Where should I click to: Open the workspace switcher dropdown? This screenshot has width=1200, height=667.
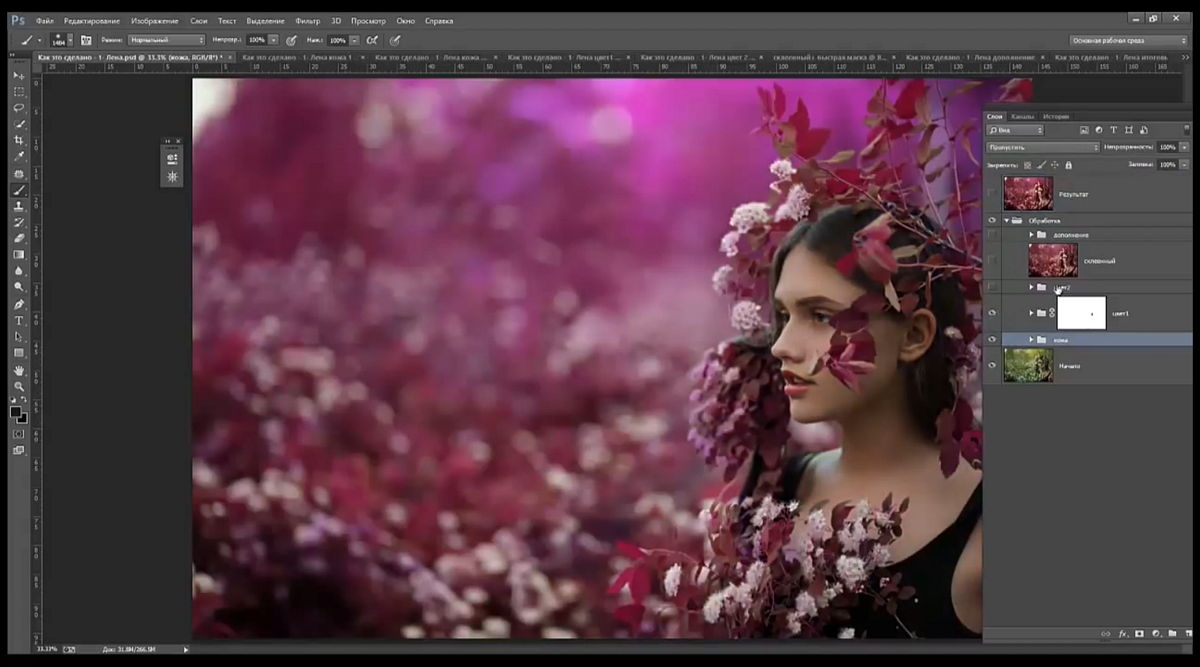tap(1129, 40)
